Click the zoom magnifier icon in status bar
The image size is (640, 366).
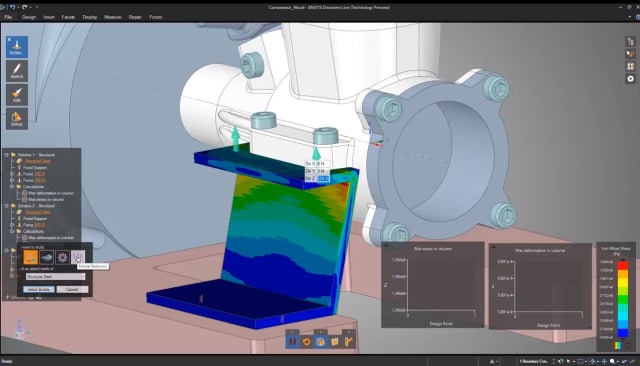click(612, 362)
